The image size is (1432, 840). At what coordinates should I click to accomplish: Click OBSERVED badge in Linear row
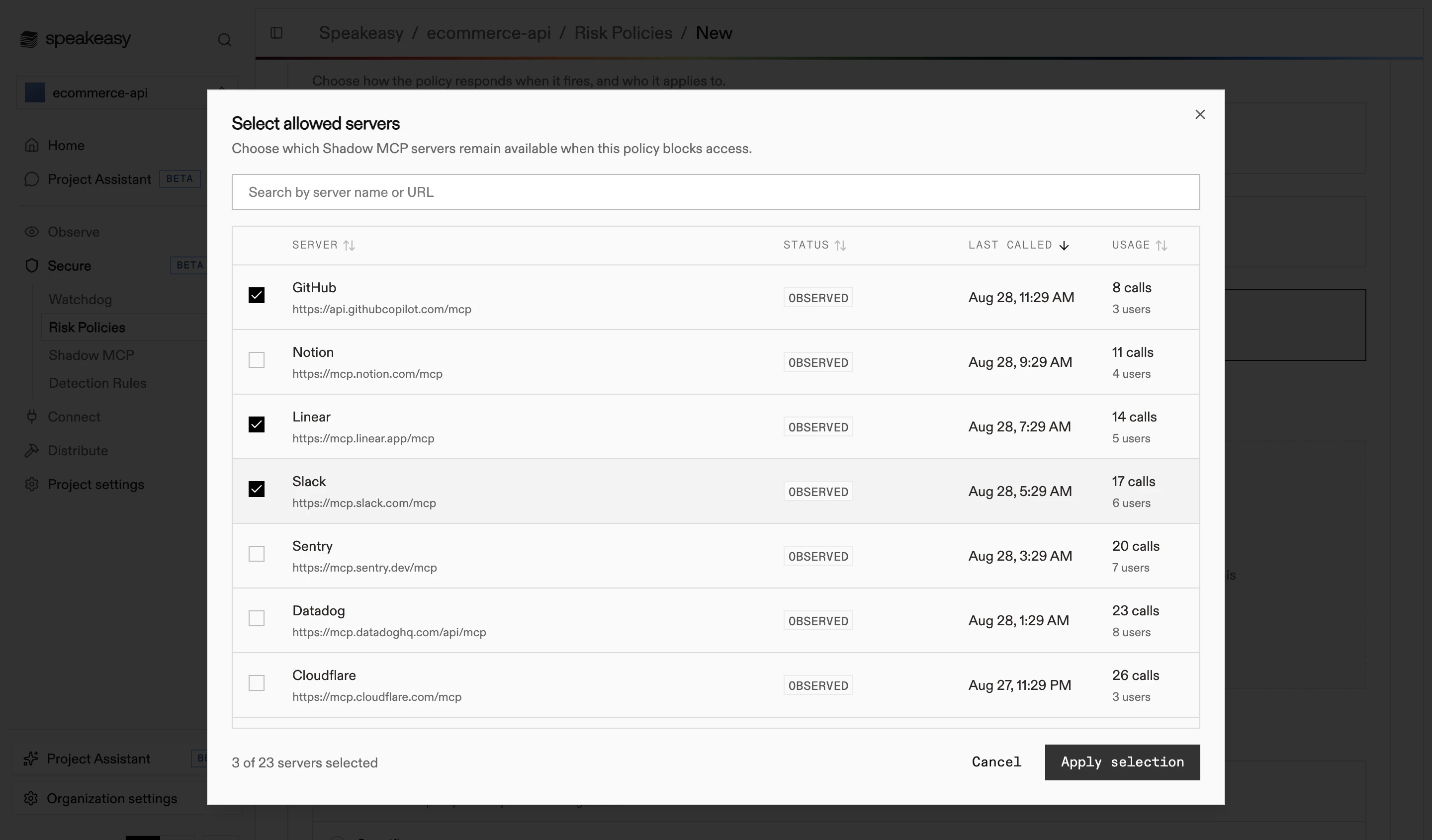tap(818, 427)
